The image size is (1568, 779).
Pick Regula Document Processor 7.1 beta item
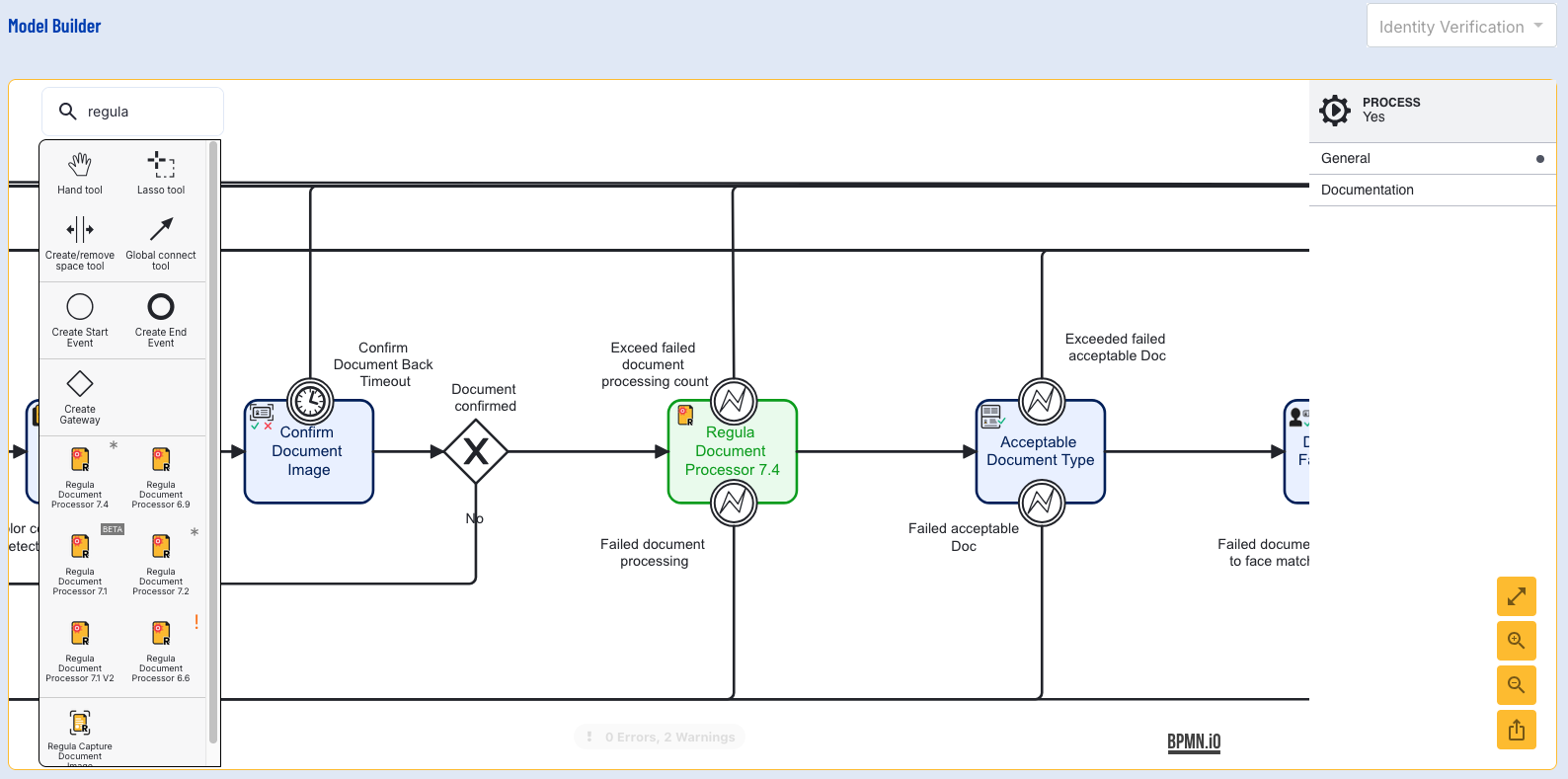(x=80, y=565)
